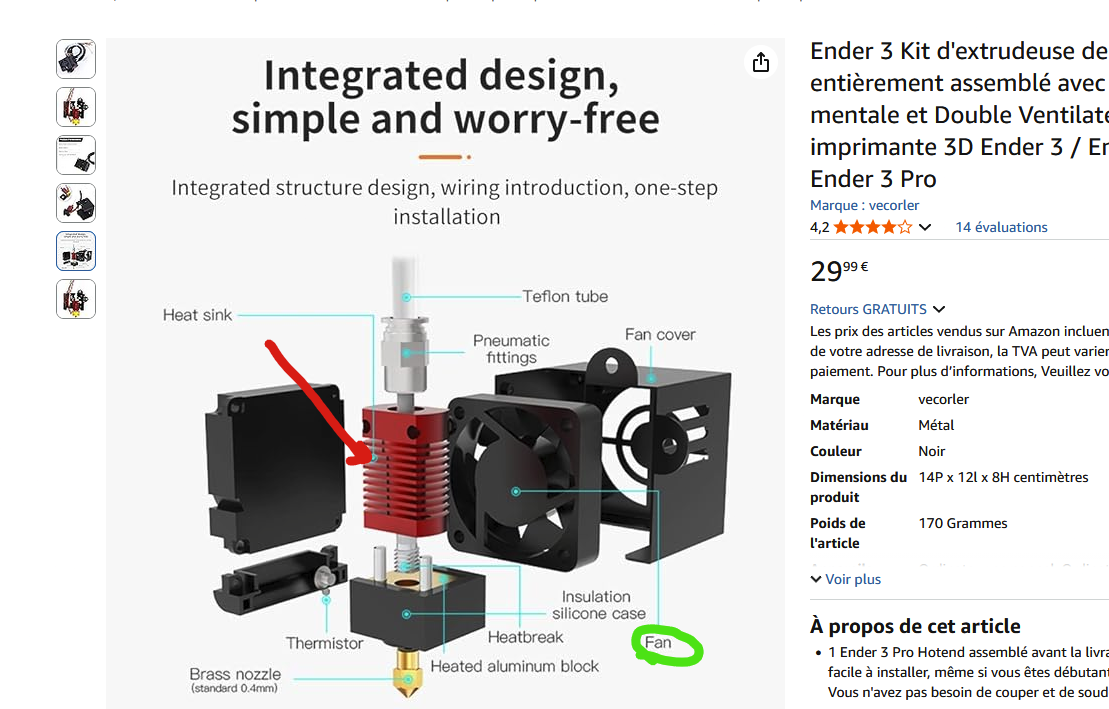The height and width of the screenshot is (709, 1109).
Task: Click the Ender 3 Kit product title
Action: click(959, 115)
